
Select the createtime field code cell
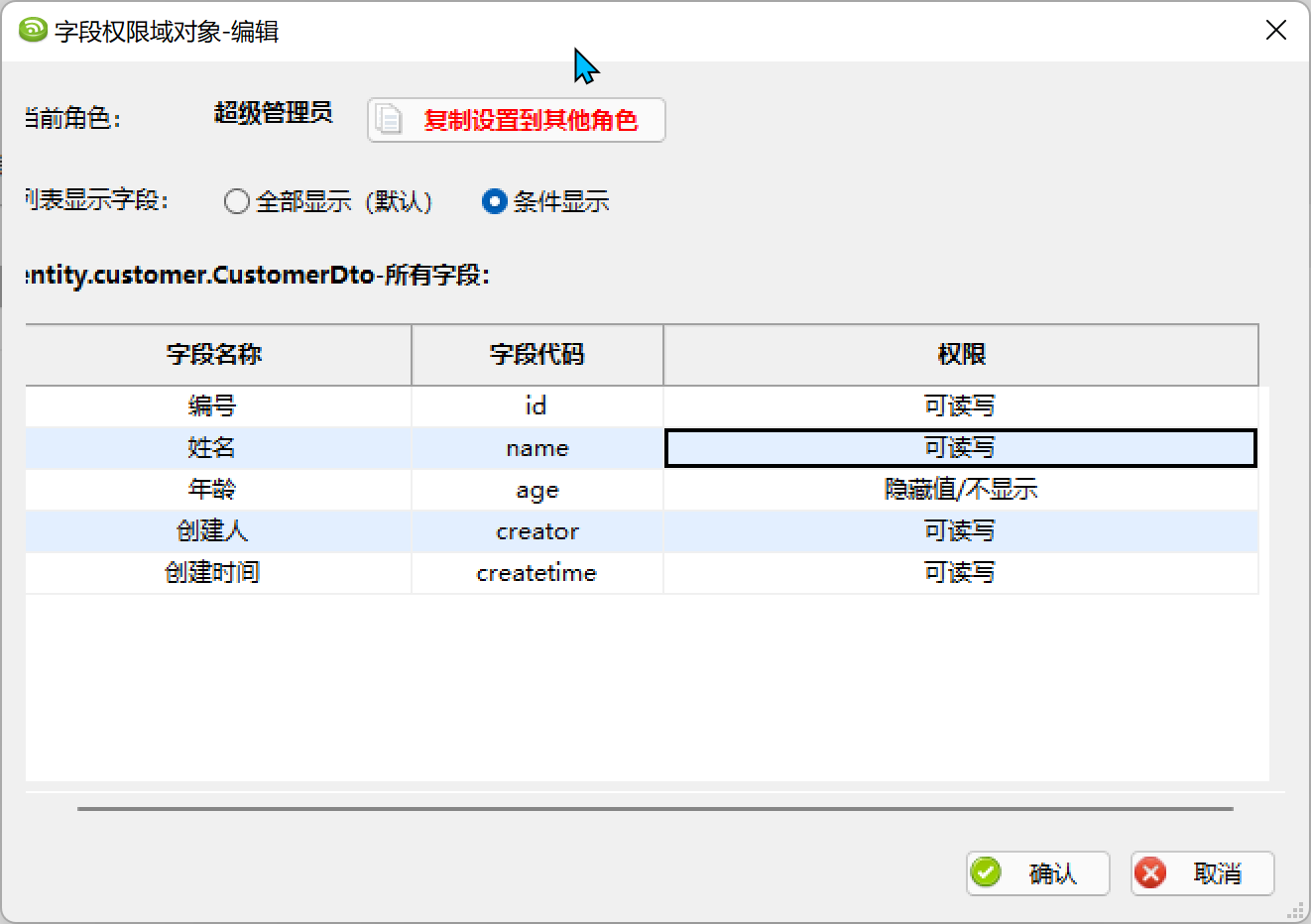[x=536, y=573]
